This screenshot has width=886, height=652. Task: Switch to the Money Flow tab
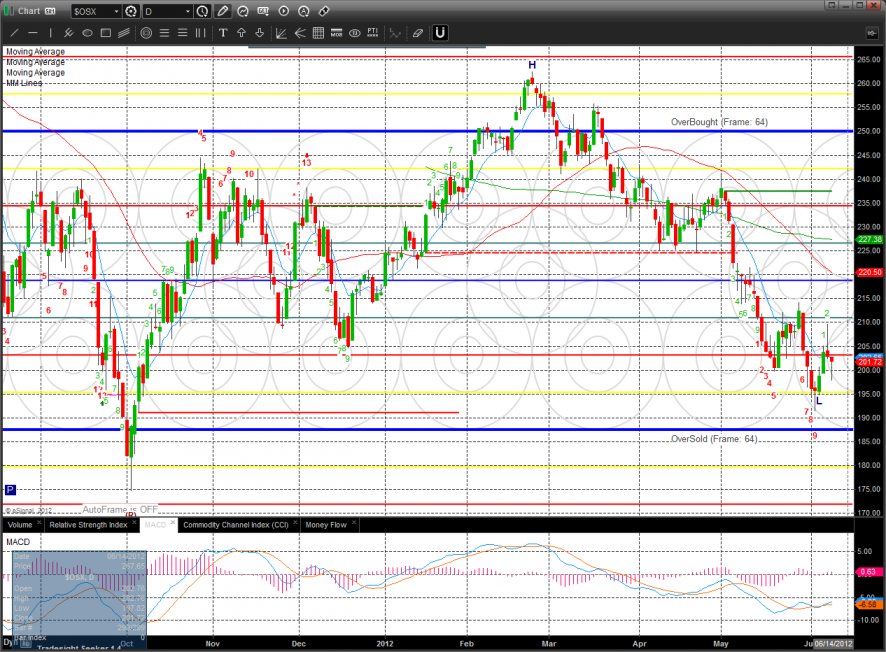tap(325, 524)
